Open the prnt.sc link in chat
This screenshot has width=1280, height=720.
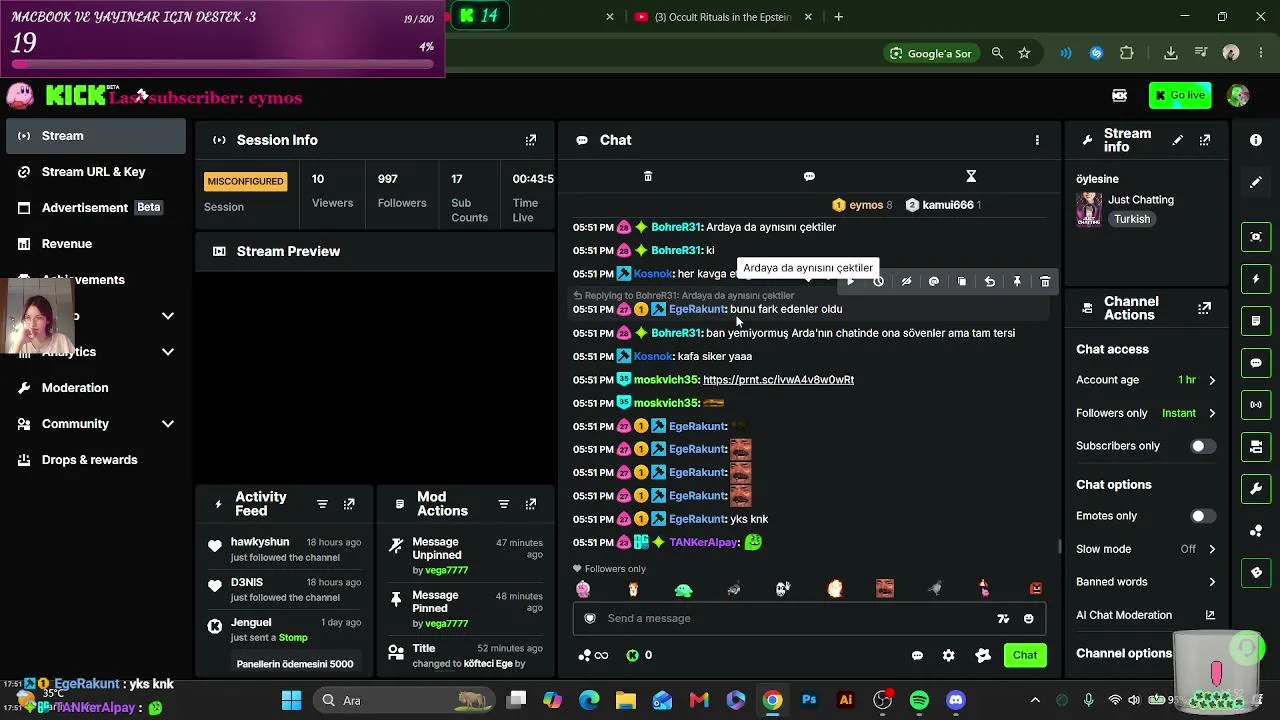pos(778,380)
